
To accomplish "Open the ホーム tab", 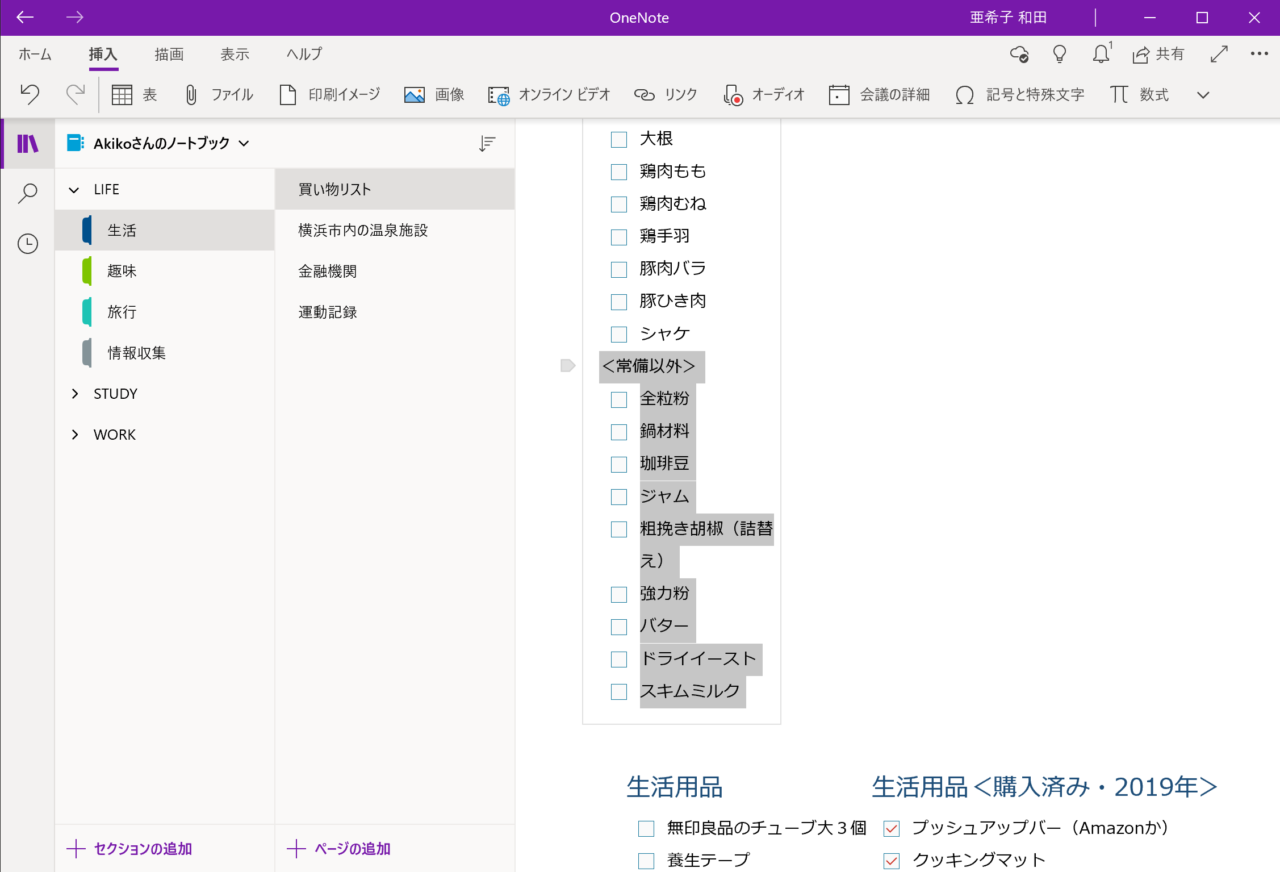I will 35,54.
